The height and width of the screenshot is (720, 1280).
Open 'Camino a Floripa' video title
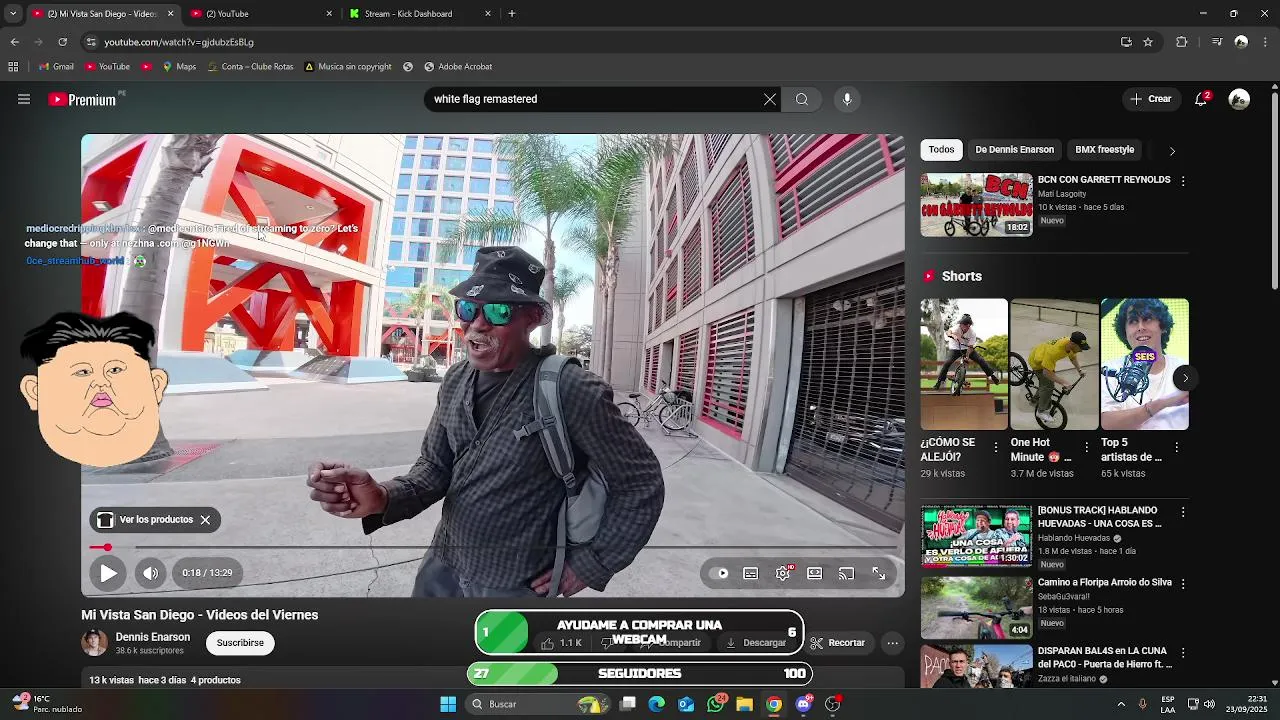[1104, 582]
